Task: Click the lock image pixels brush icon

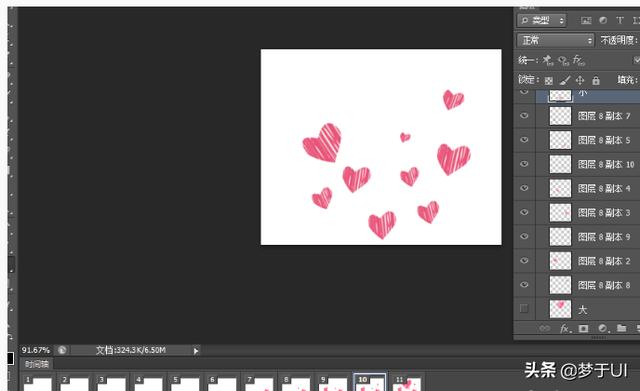Action: pos(564,80)
